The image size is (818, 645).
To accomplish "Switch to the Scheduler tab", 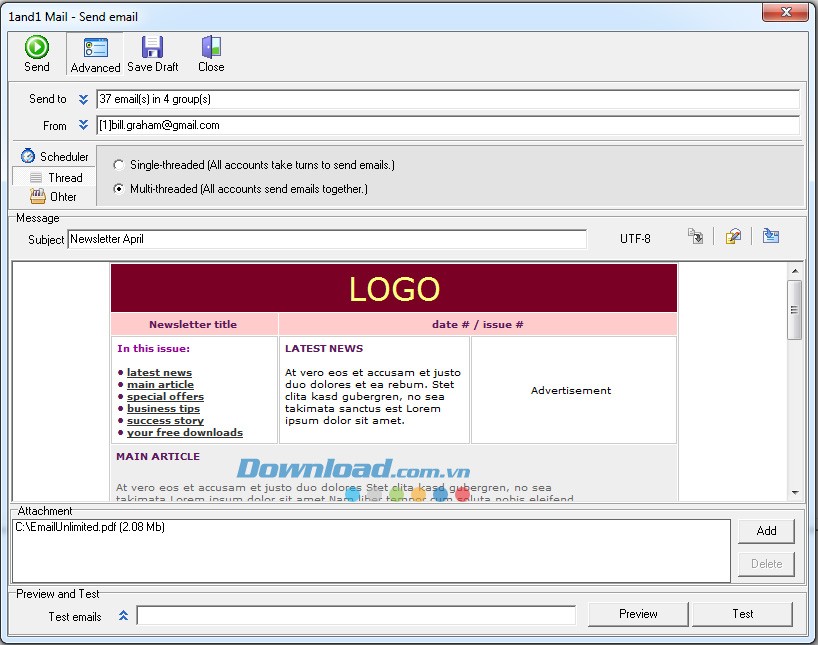I will 55,157.
